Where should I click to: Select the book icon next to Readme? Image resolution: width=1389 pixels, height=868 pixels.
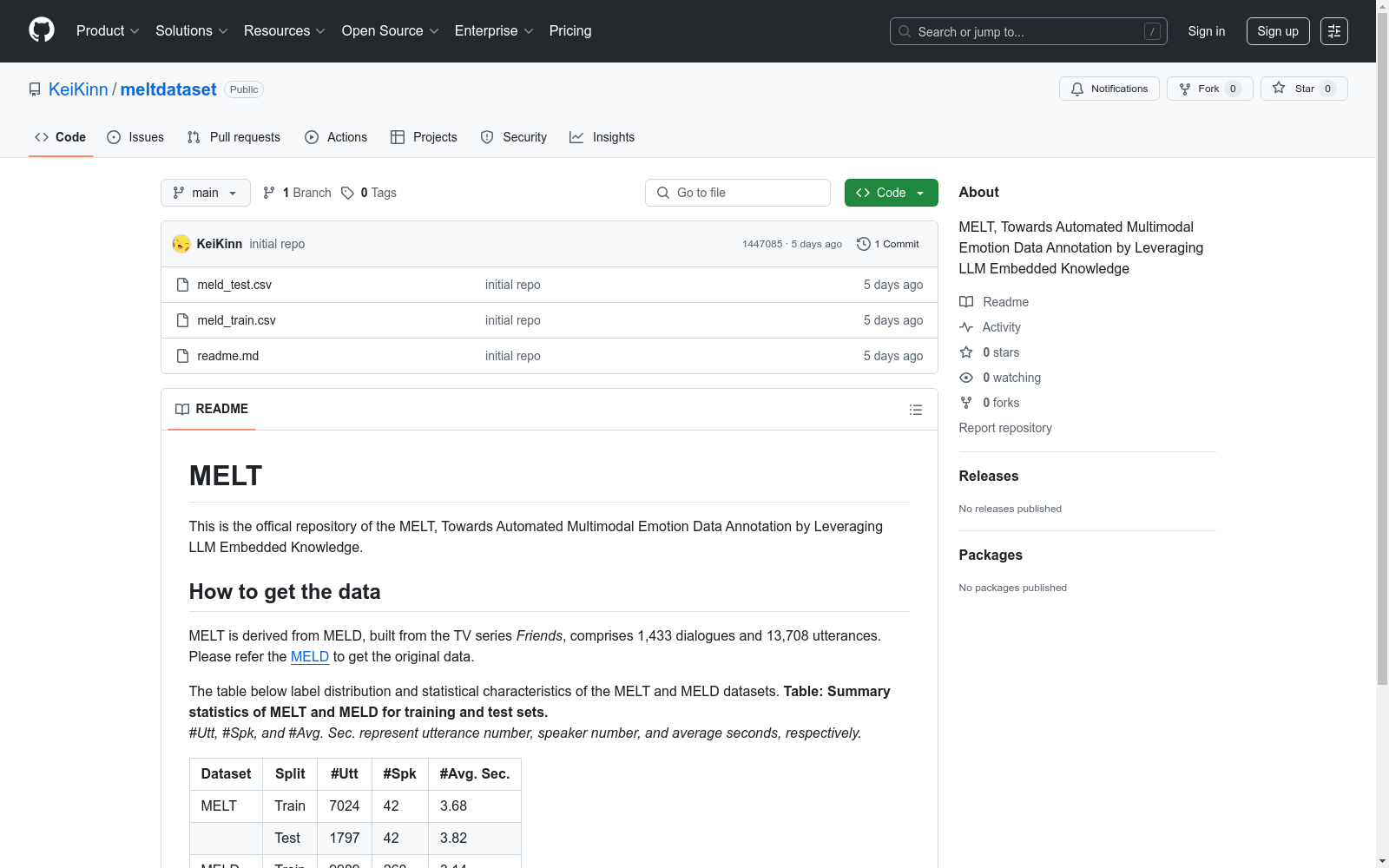[x=966, y=302]
